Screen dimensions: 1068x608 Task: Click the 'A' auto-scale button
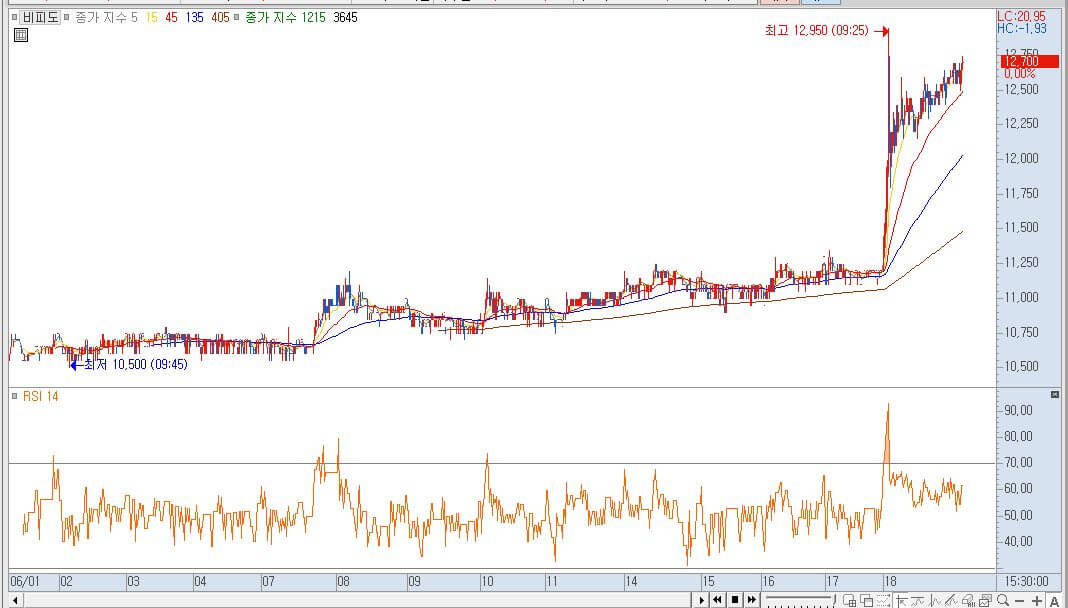[x=1054, y=601]
